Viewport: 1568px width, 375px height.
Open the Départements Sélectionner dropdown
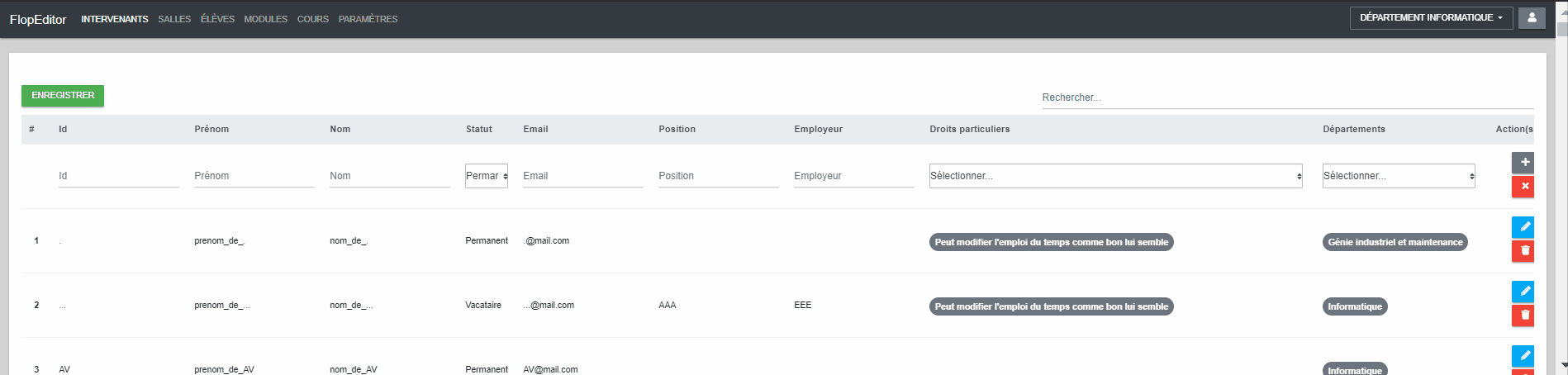[1399, 176]
